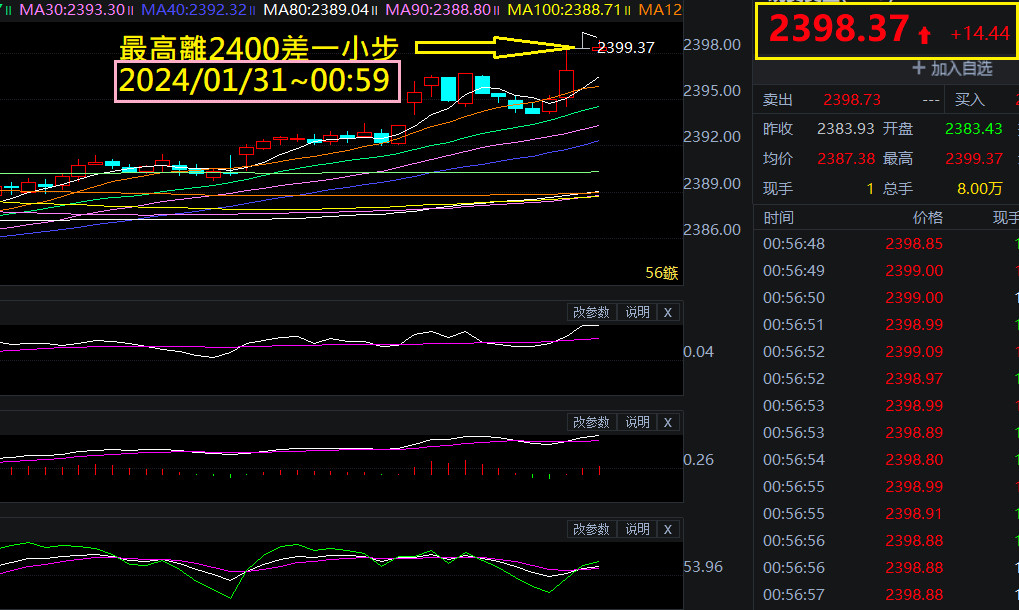Click the 最高 value 2399.37 in quote panel
This screenshot has height=610, width=1019.
pos(974,159)
